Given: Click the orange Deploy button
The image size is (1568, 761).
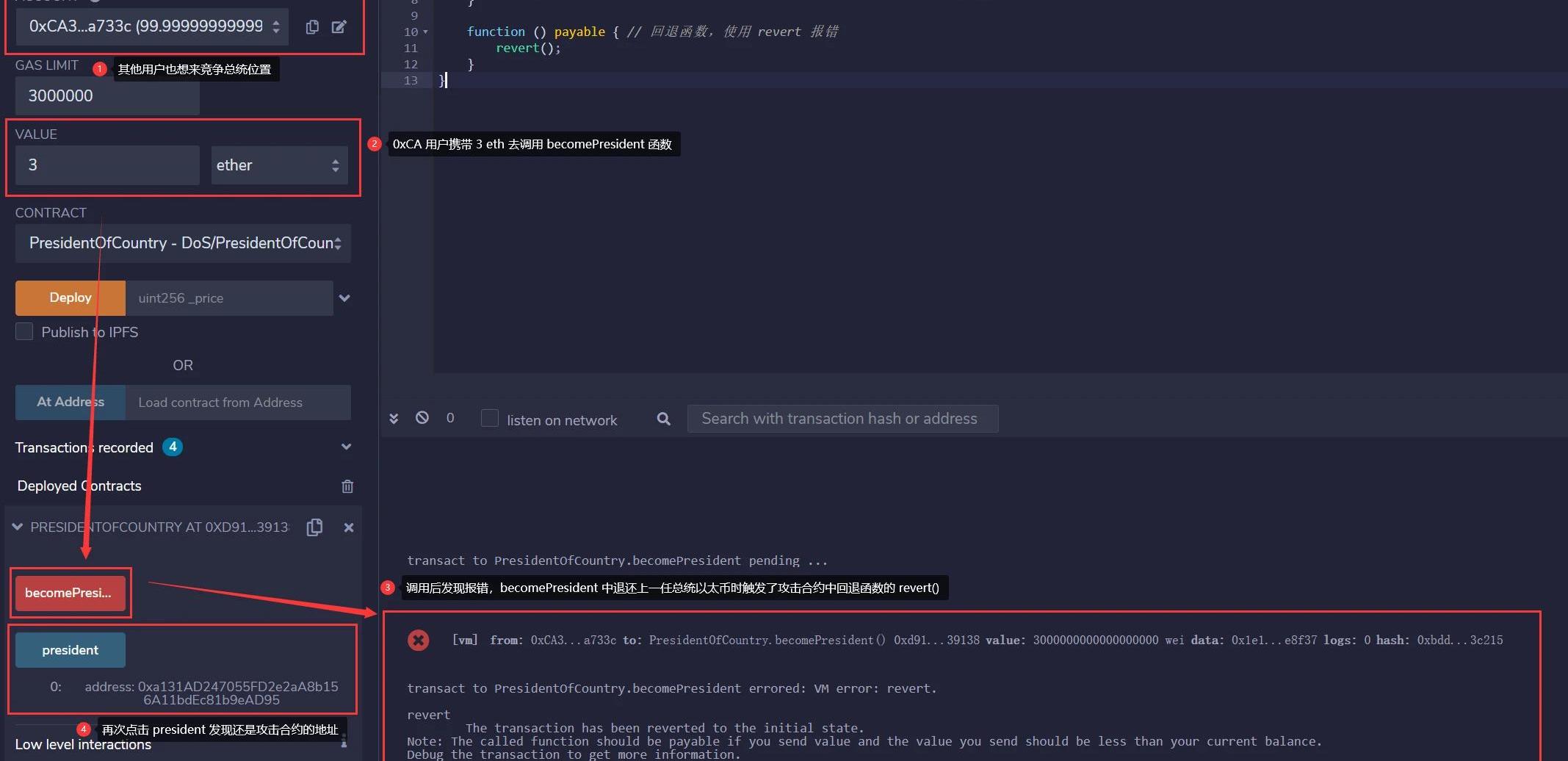Looking at the screenshot, I should [x=71, y=297].
